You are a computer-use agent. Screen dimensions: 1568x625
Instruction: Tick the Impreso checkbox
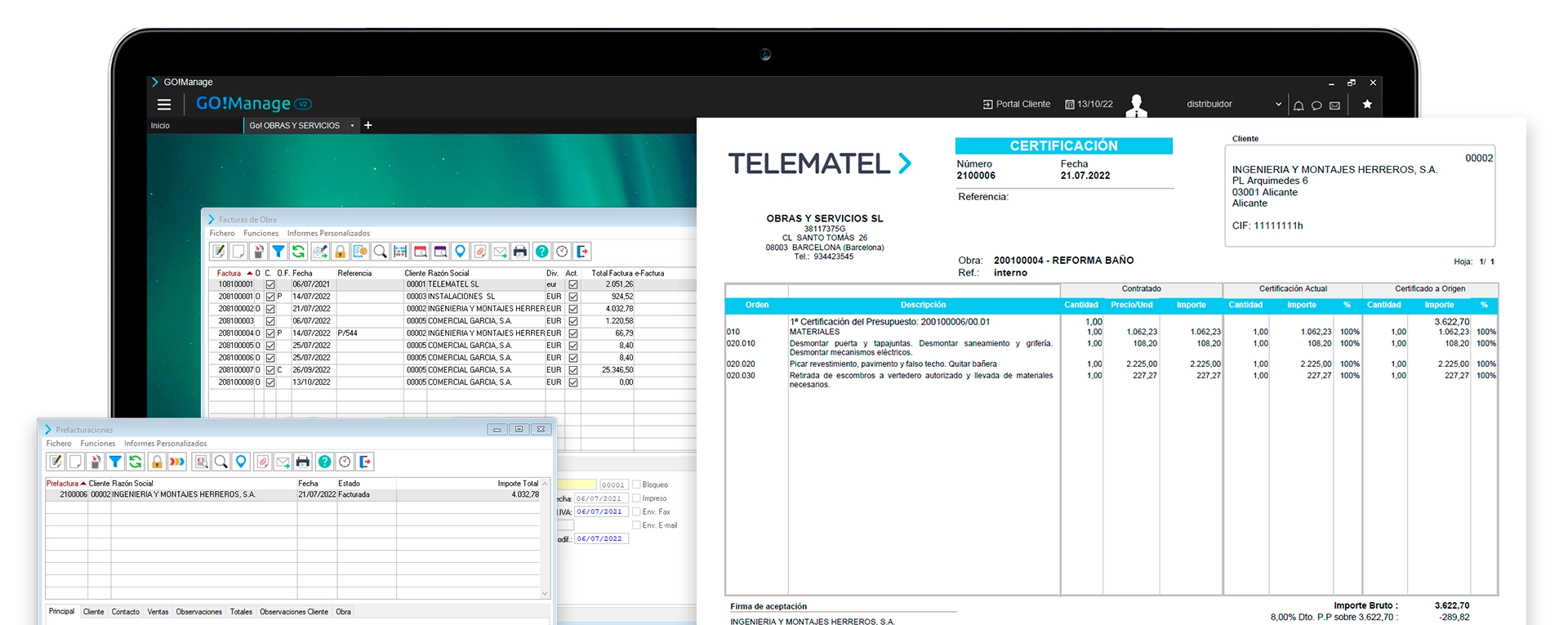pyautogui.click(x=636, y=498)
